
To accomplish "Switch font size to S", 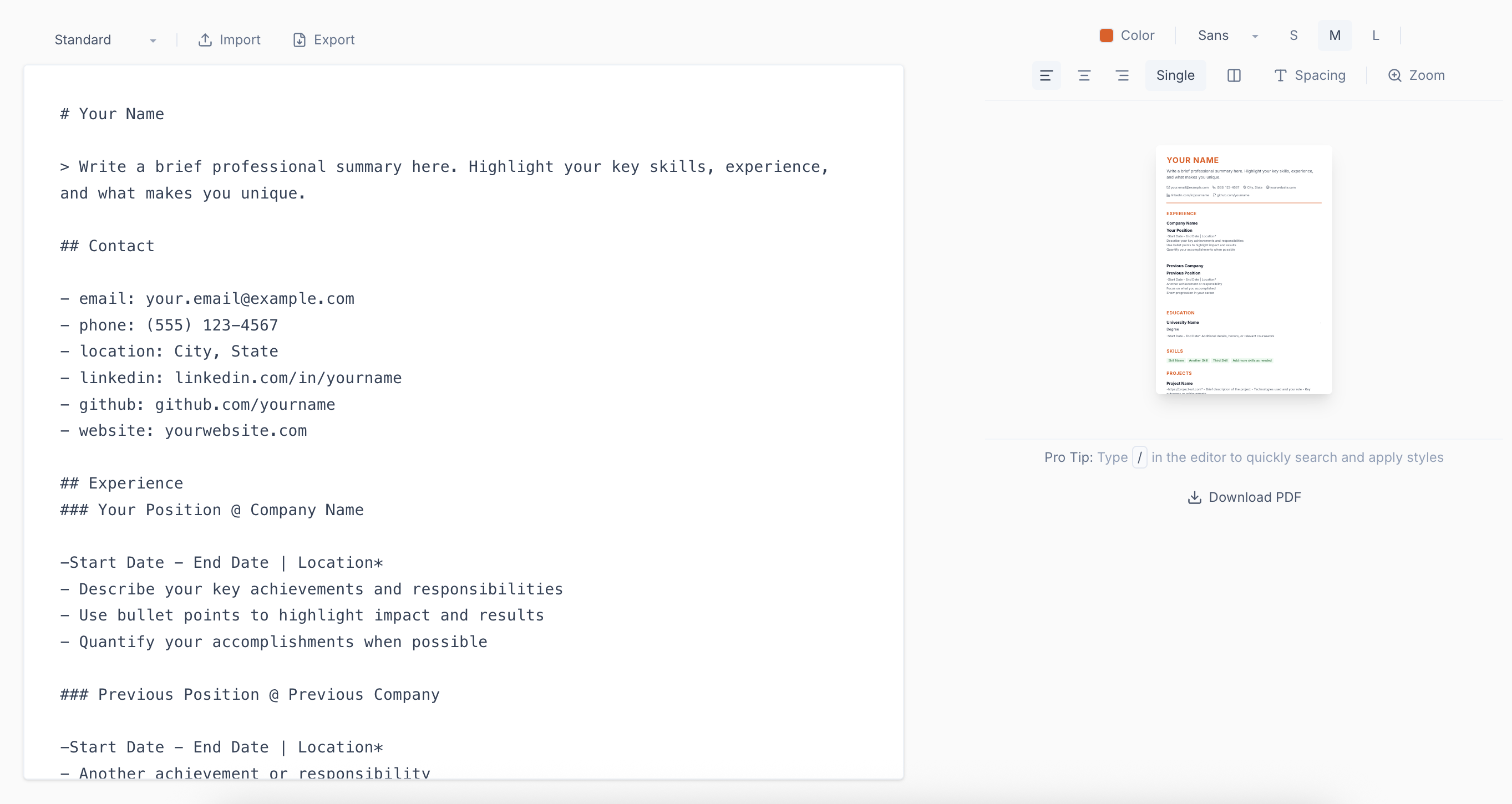I will click(1293, 35).
